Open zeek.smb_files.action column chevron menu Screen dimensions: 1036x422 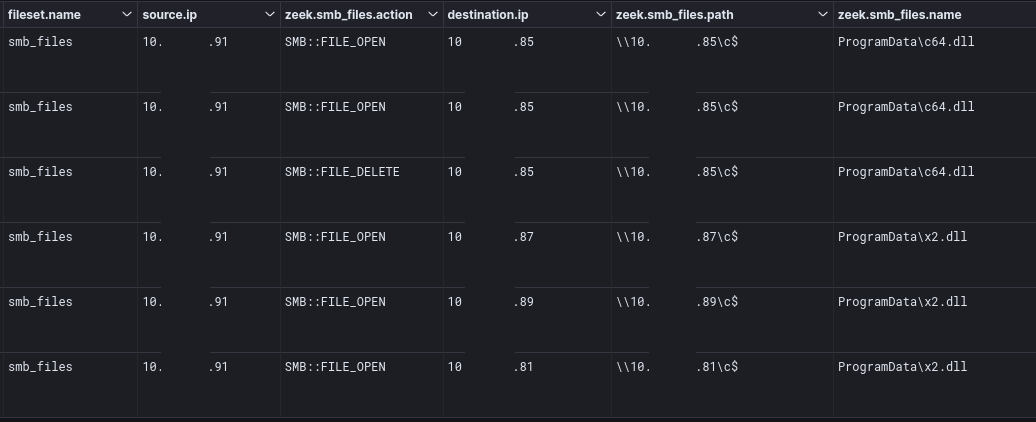[433, 15]
